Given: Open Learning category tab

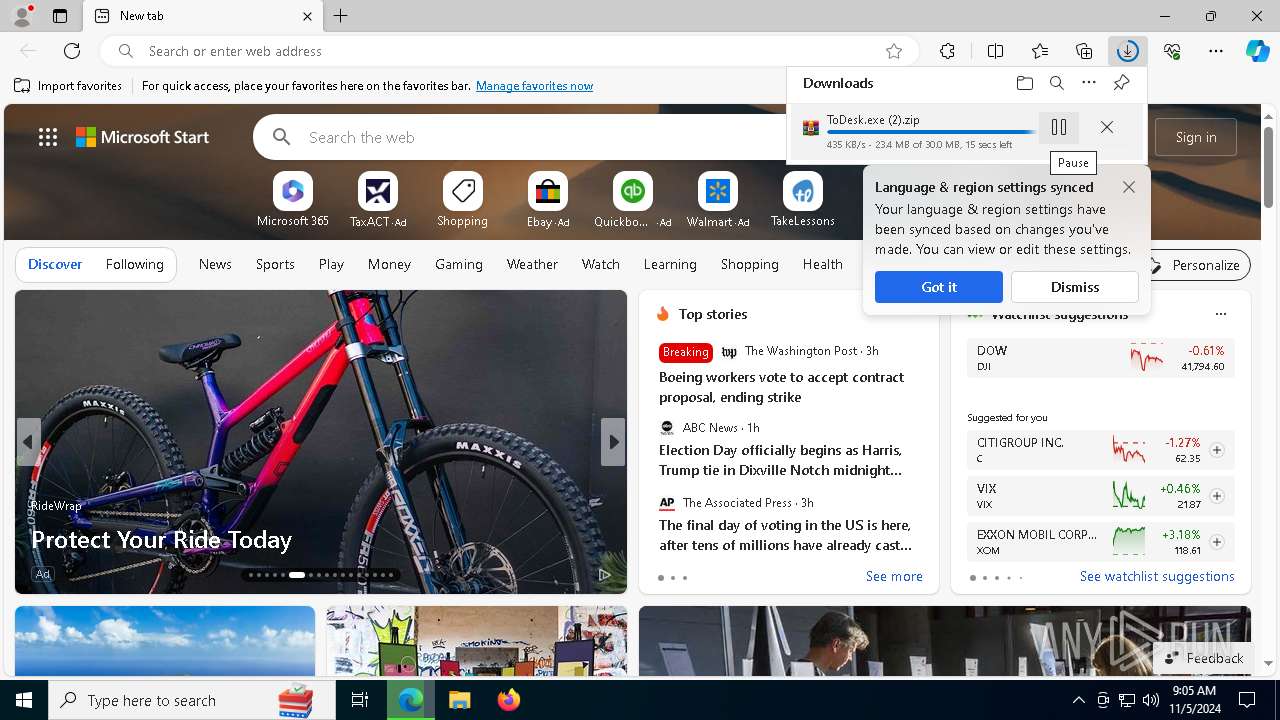Looking at the screenshot, I should click(x=670, y=264).
